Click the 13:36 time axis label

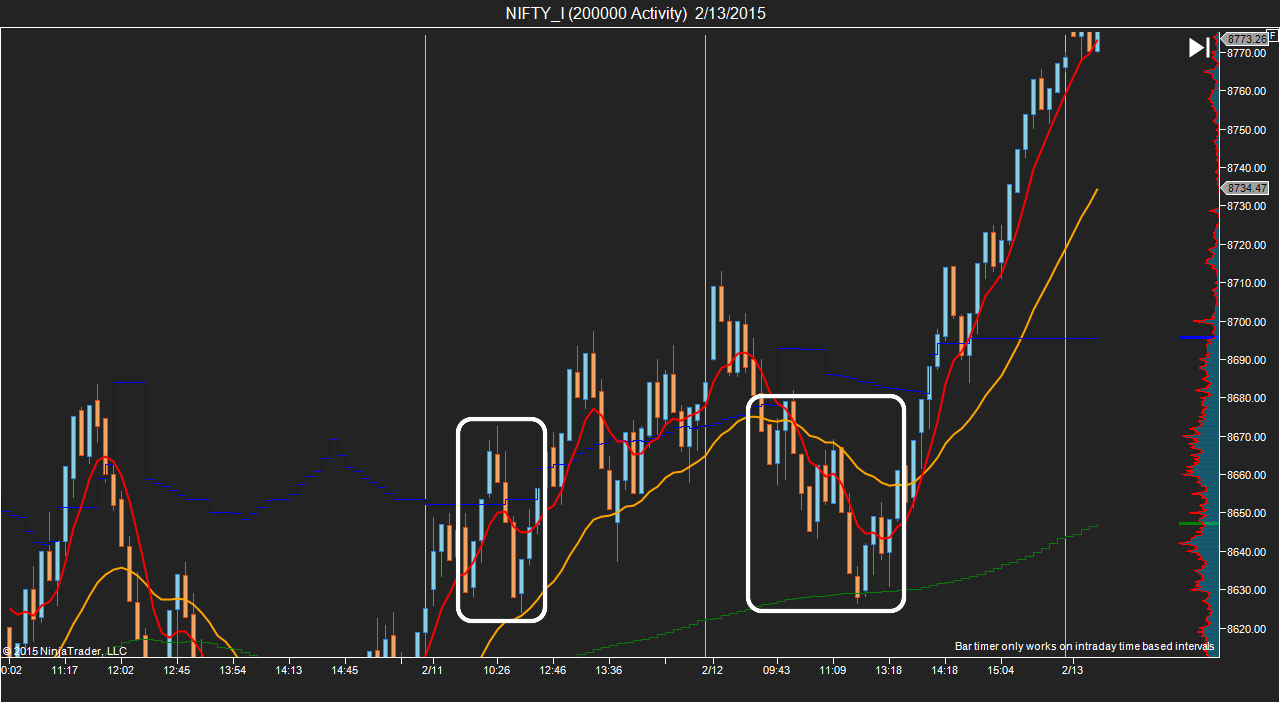(x=608, y=670)
